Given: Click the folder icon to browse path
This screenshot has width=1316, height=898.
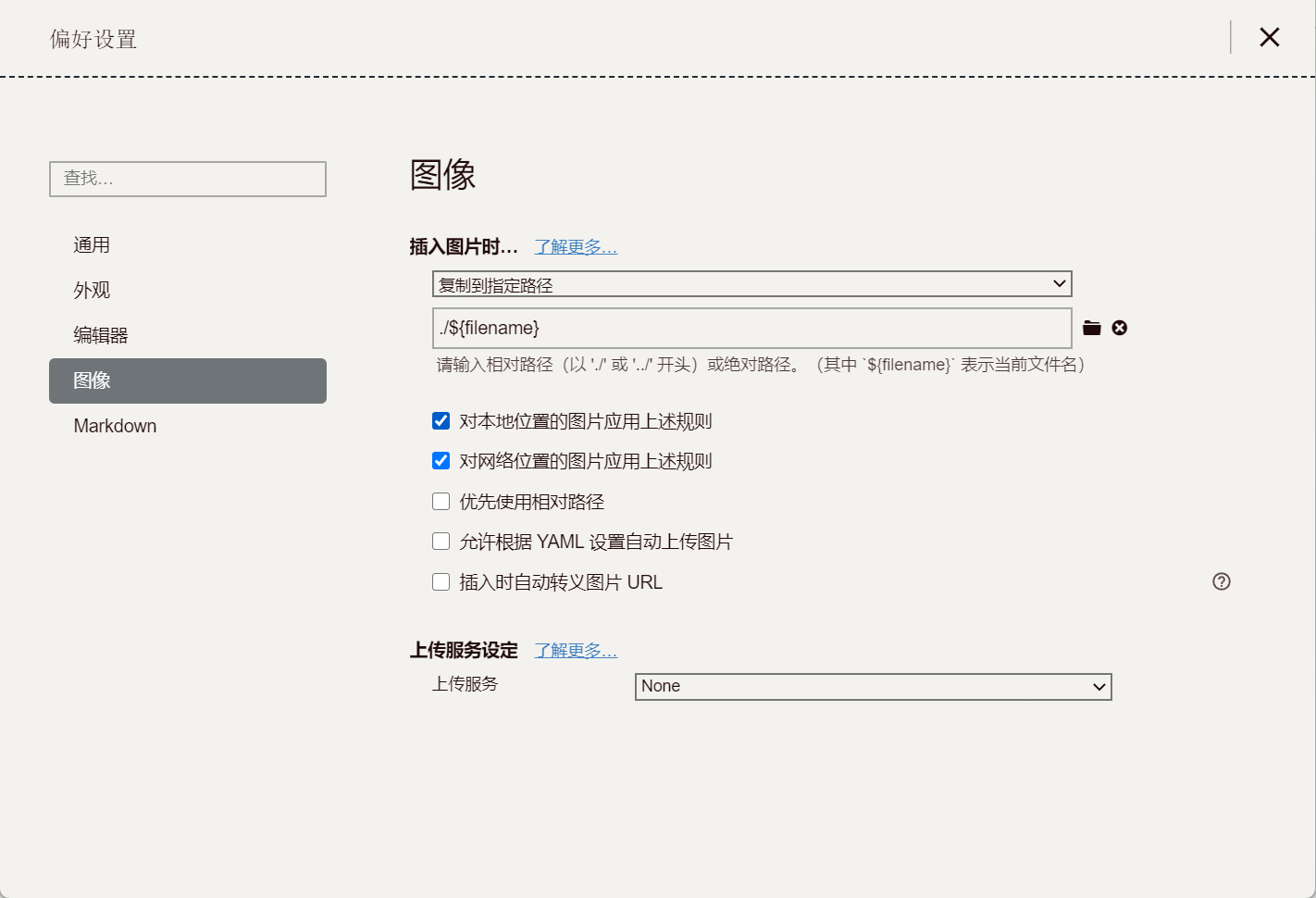Looking at the screenshot, I should [1092, 329].
